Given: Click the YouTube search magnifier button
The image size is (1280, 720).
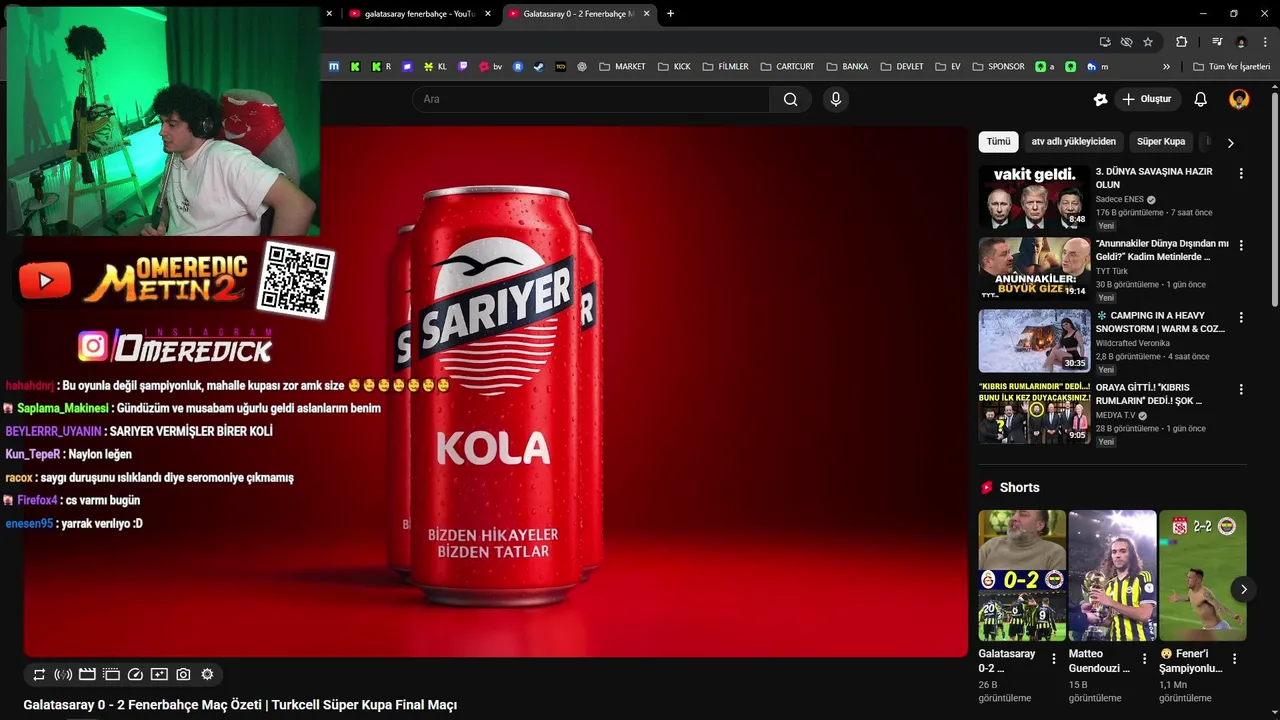Looking at the screenshot, I should click(790, 99).
